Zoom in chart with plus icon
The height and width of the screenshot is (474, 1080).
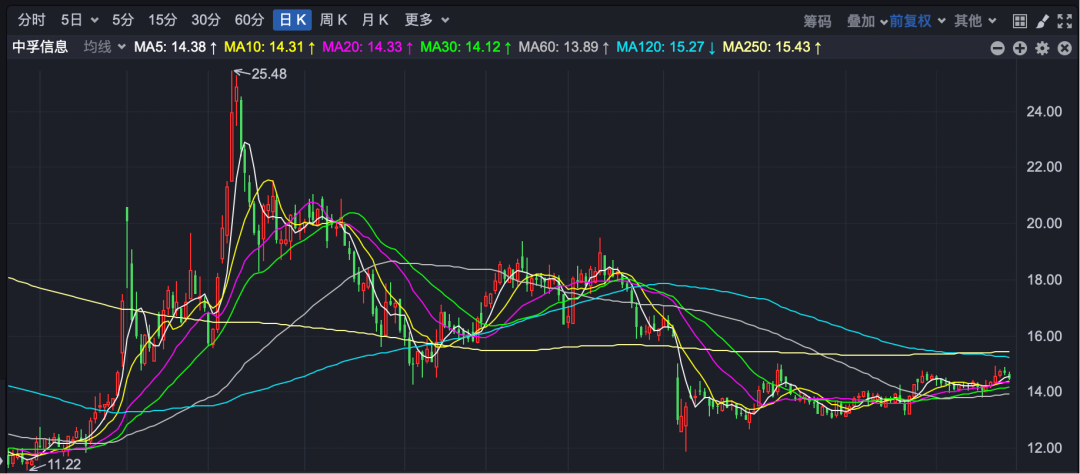[1020, 48]
